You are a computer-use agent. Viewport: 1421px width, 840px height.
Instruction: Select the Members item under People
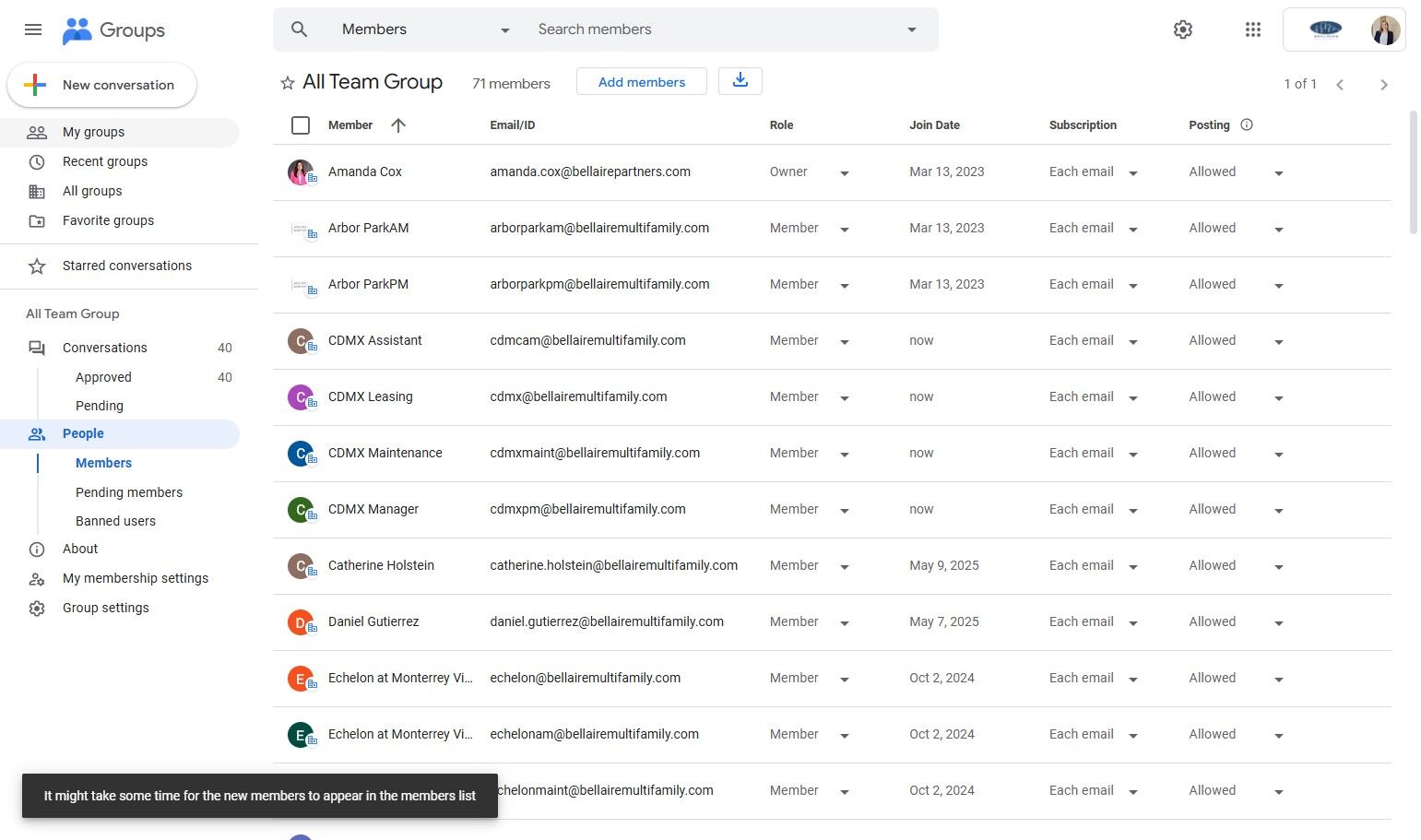click(x=103, y=464)
